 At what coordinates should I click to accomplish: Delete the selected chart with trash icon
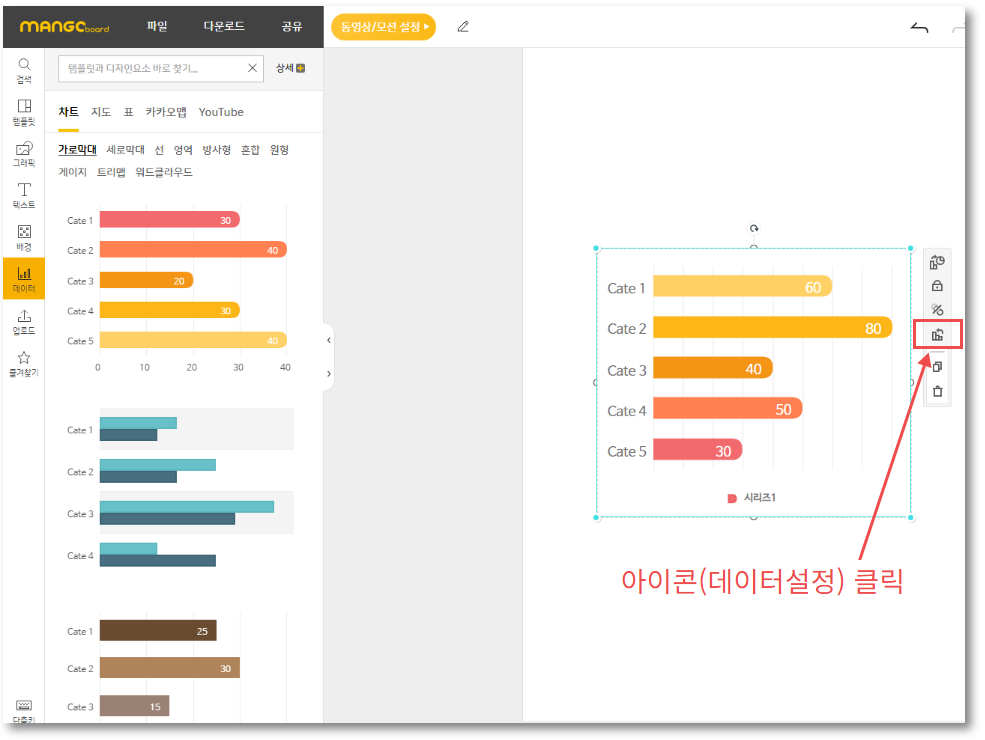tap(937, 391)
